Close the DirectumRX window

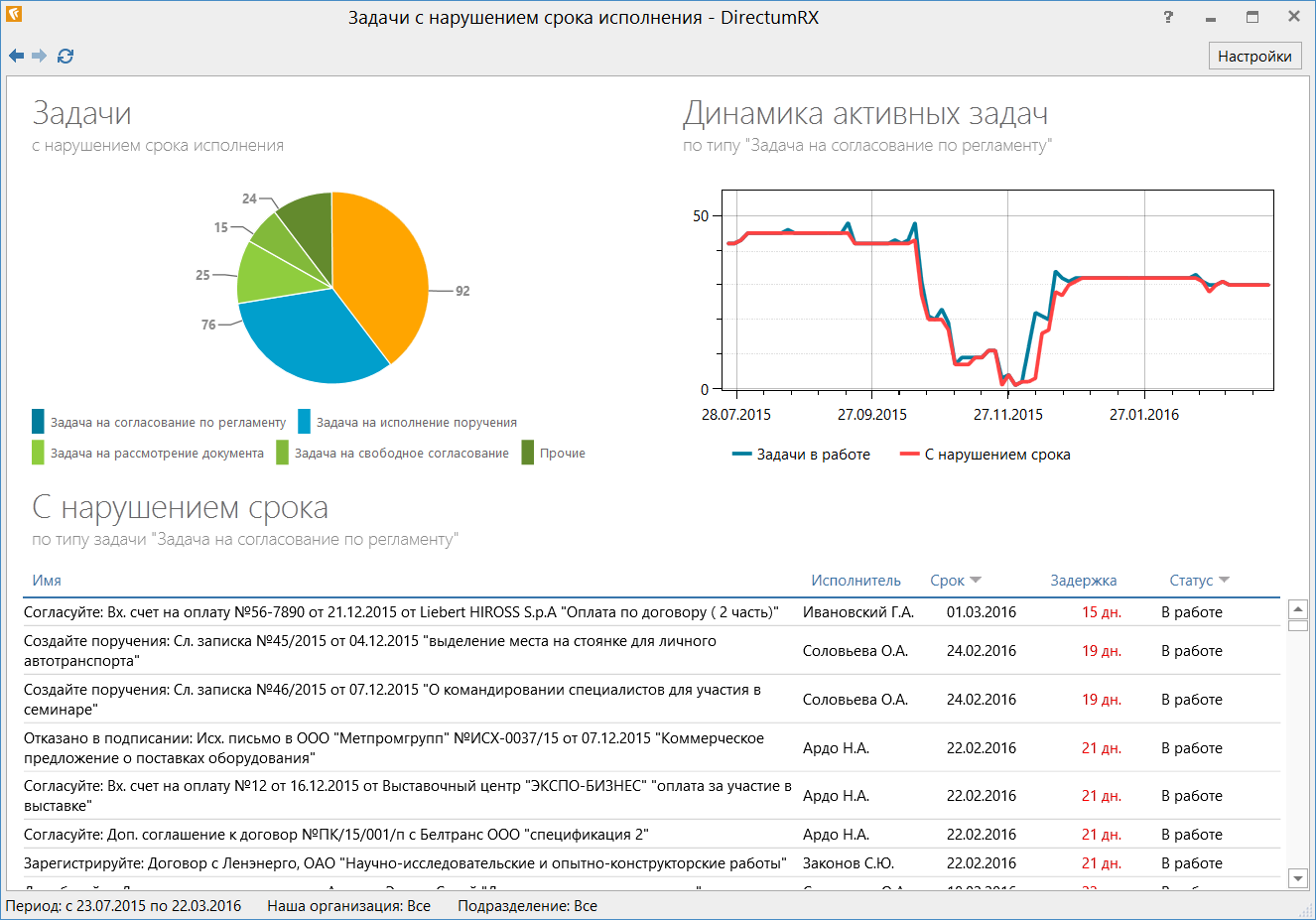coord(1294,17)
